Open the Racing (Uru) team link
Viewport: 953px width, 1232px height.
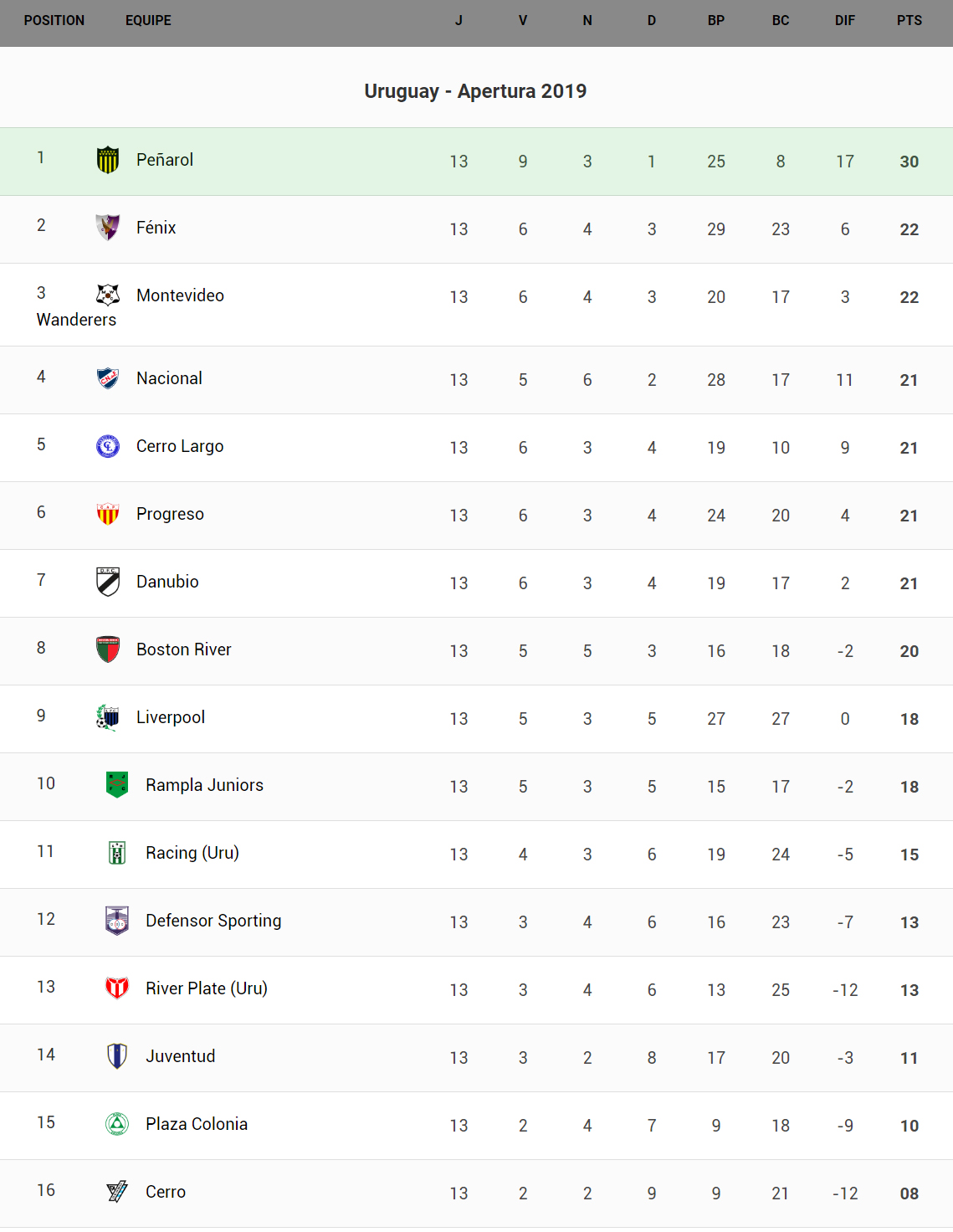pos(192,853)
